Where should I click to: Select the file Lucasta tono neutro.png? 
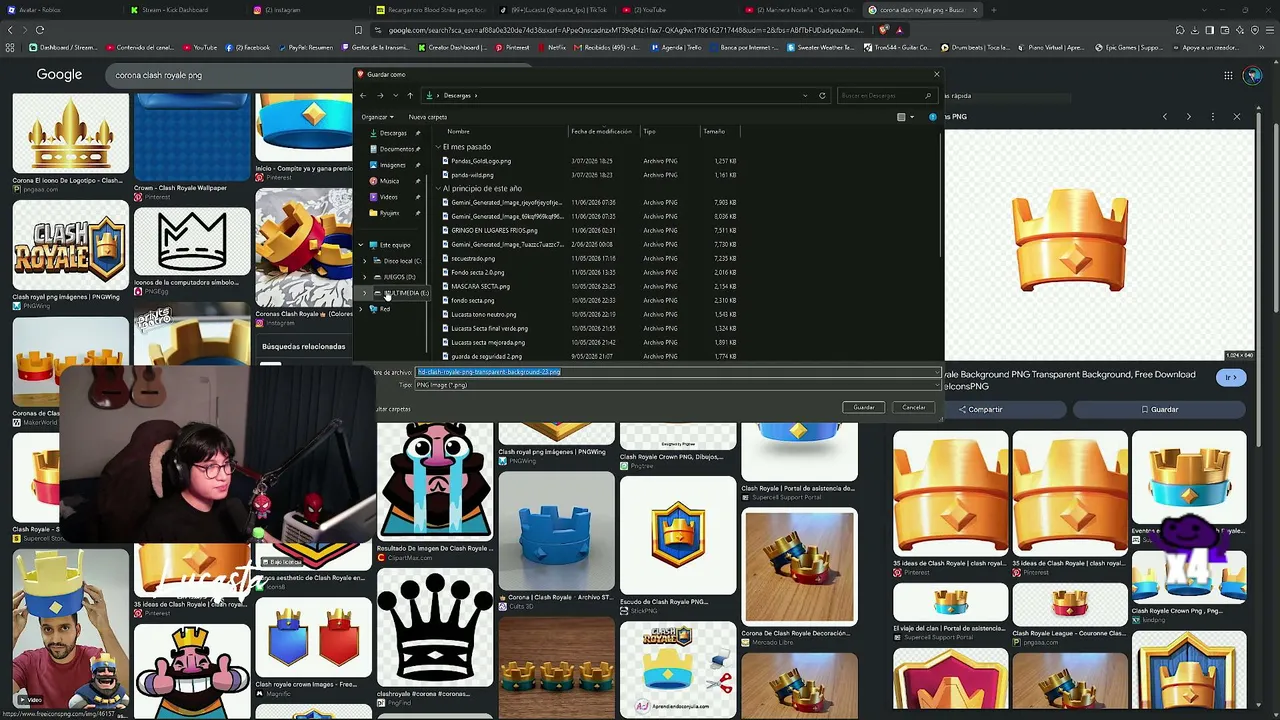click(x=484, y=314)
